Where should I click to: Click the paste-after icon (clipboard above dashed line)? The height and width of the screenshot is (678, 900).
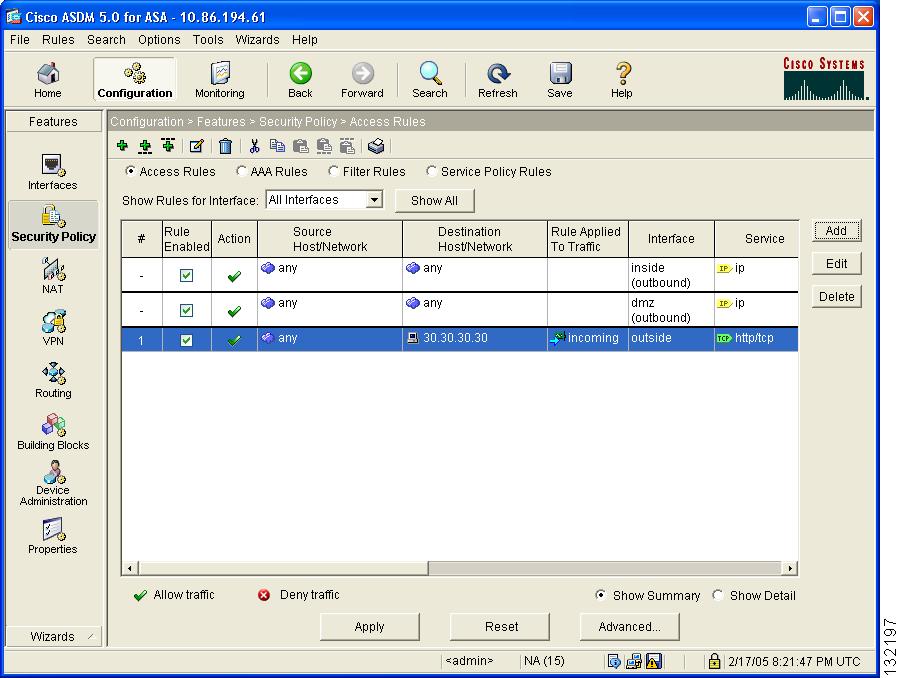(x=324, y=146)
